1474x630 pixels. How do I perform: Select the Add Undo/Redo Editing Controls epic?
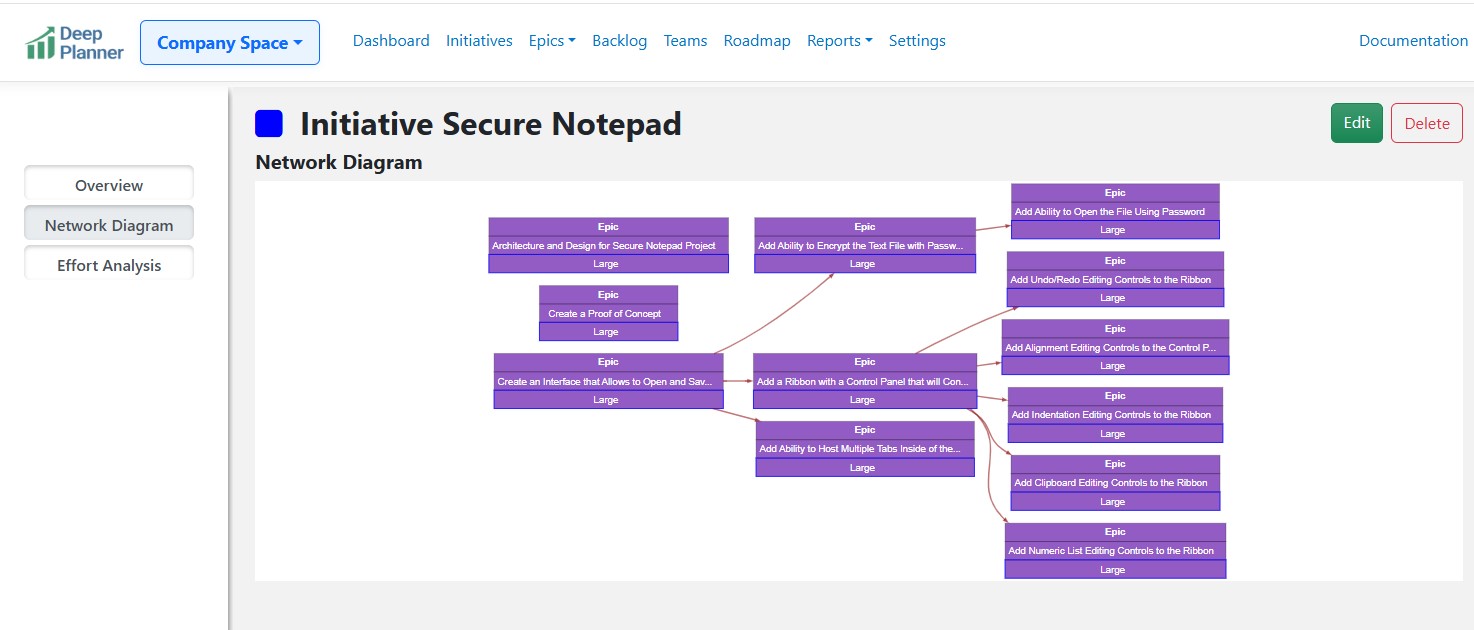tap(1114, 279)
